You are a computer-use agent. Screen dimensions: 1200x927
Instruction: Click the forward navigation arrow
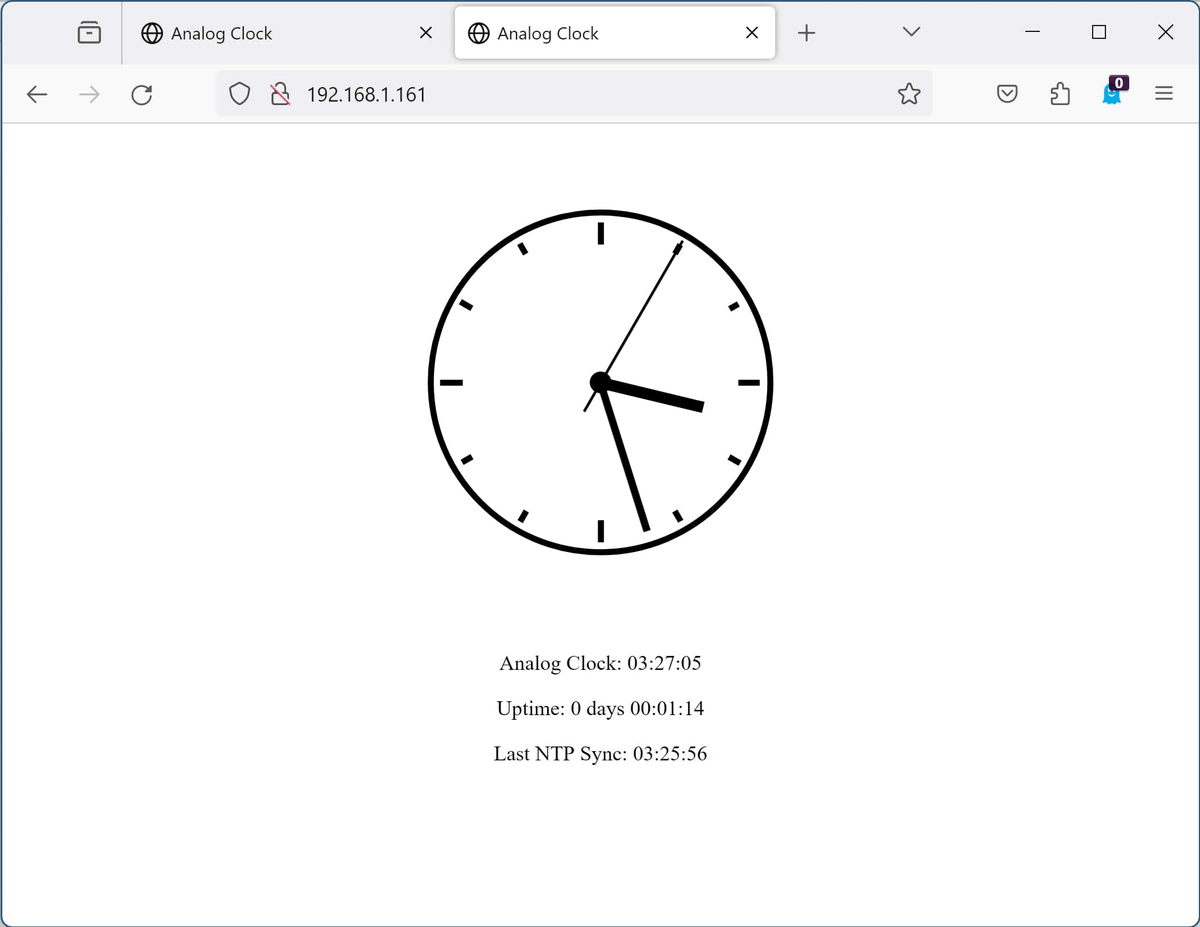89,95
